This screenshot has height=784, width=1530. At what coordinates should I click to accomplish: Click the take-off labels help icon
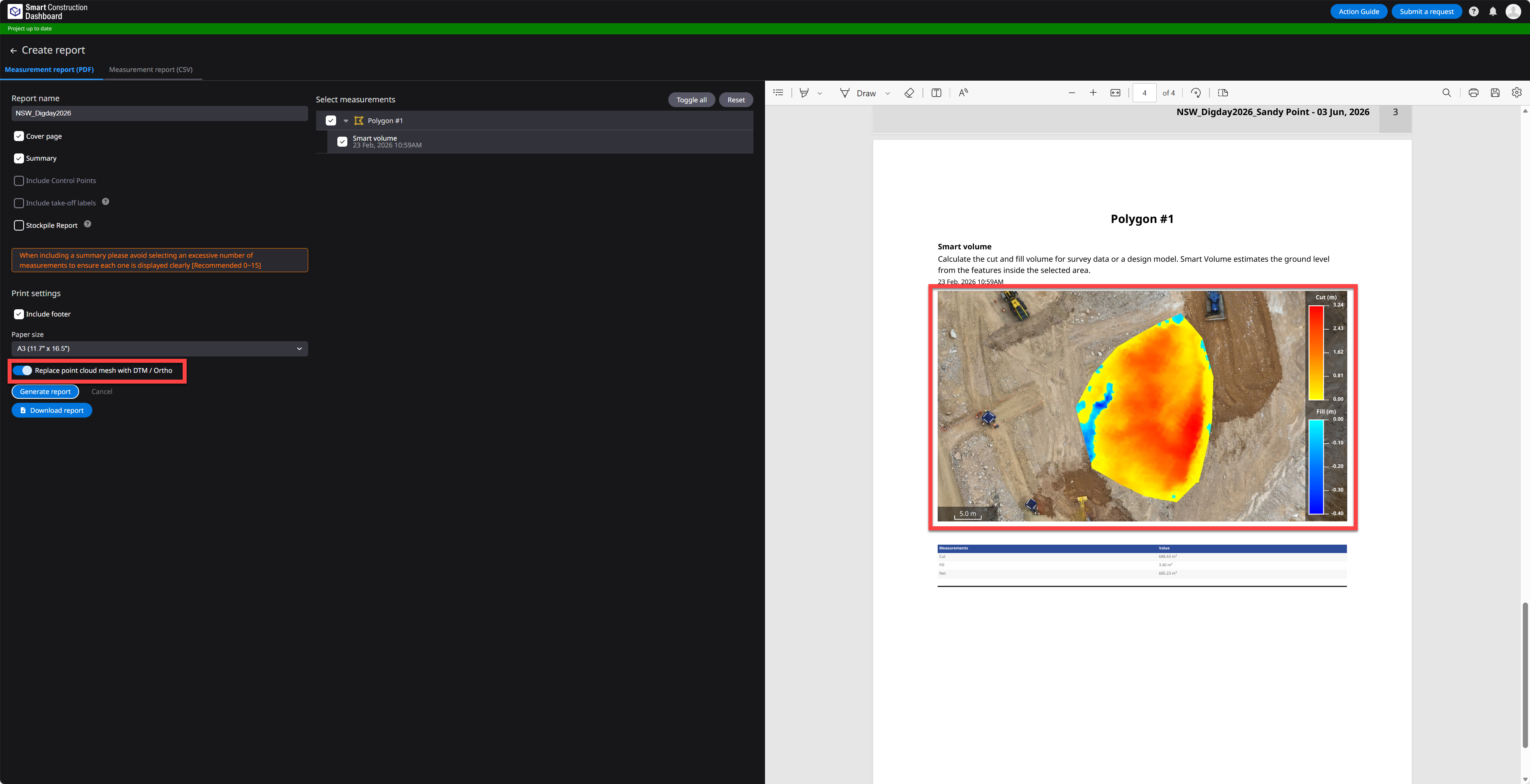pyautogui.click(x=106, y=202)
